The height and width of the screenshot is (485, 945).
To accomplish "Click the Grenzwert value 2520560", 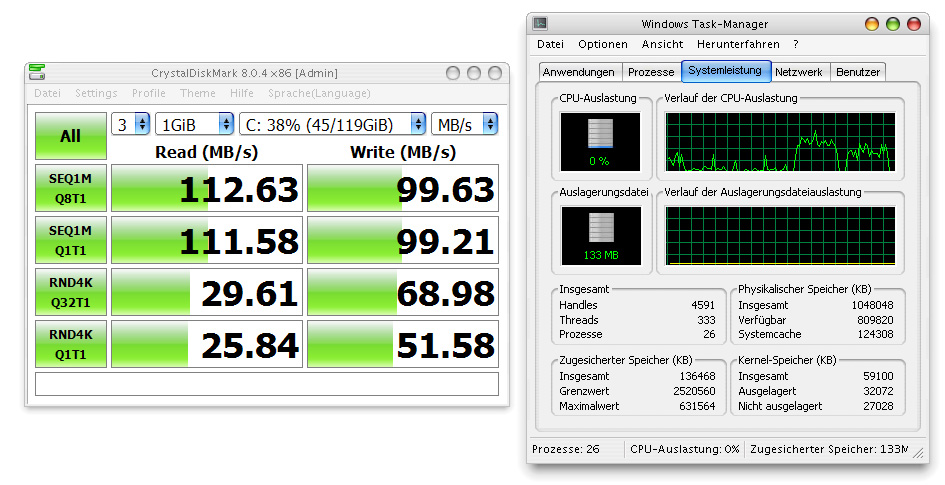I will (694, 391).
